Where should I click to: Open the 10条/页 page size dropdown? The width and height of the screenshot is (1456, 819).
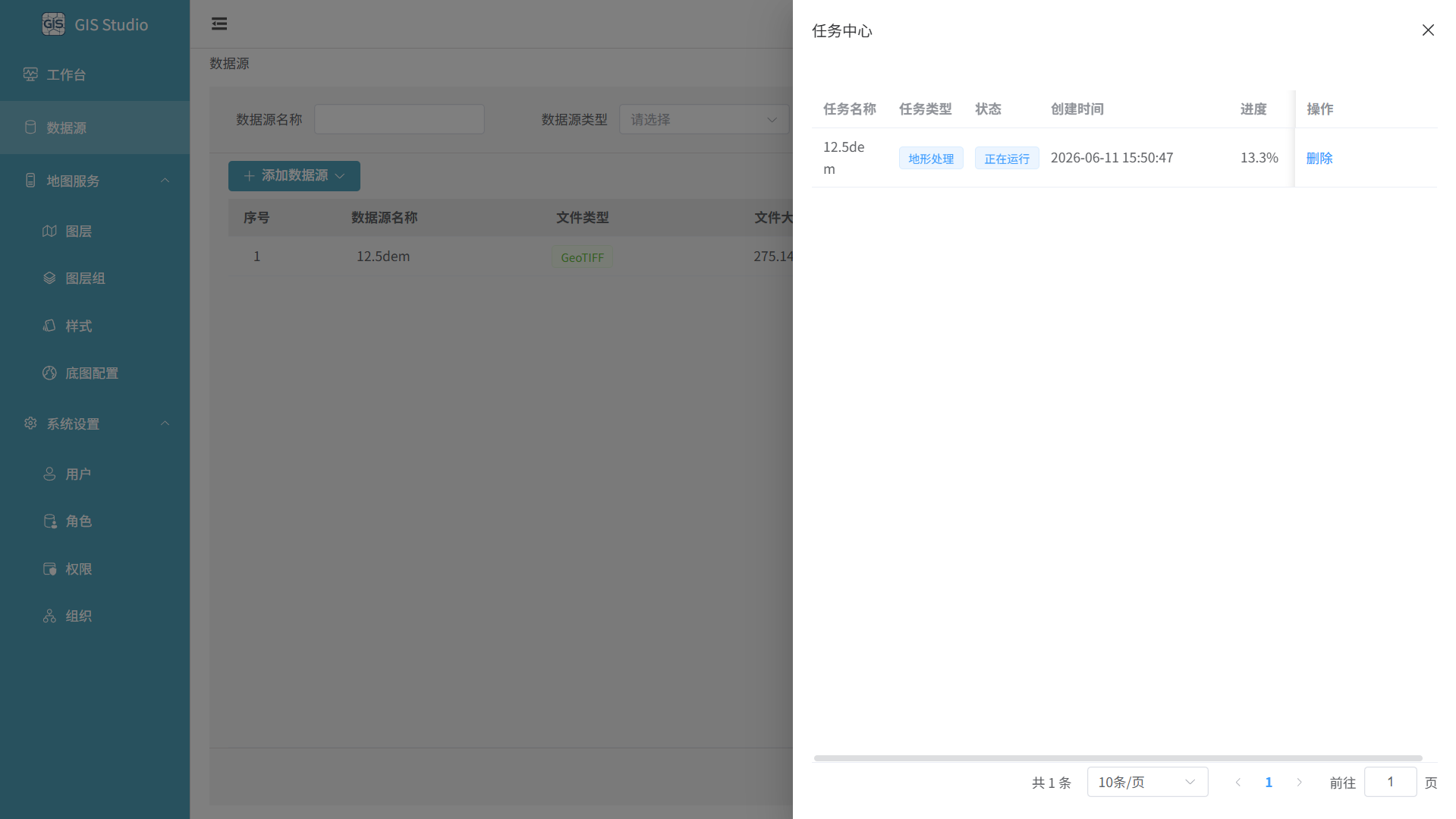tap(1147, 782)
